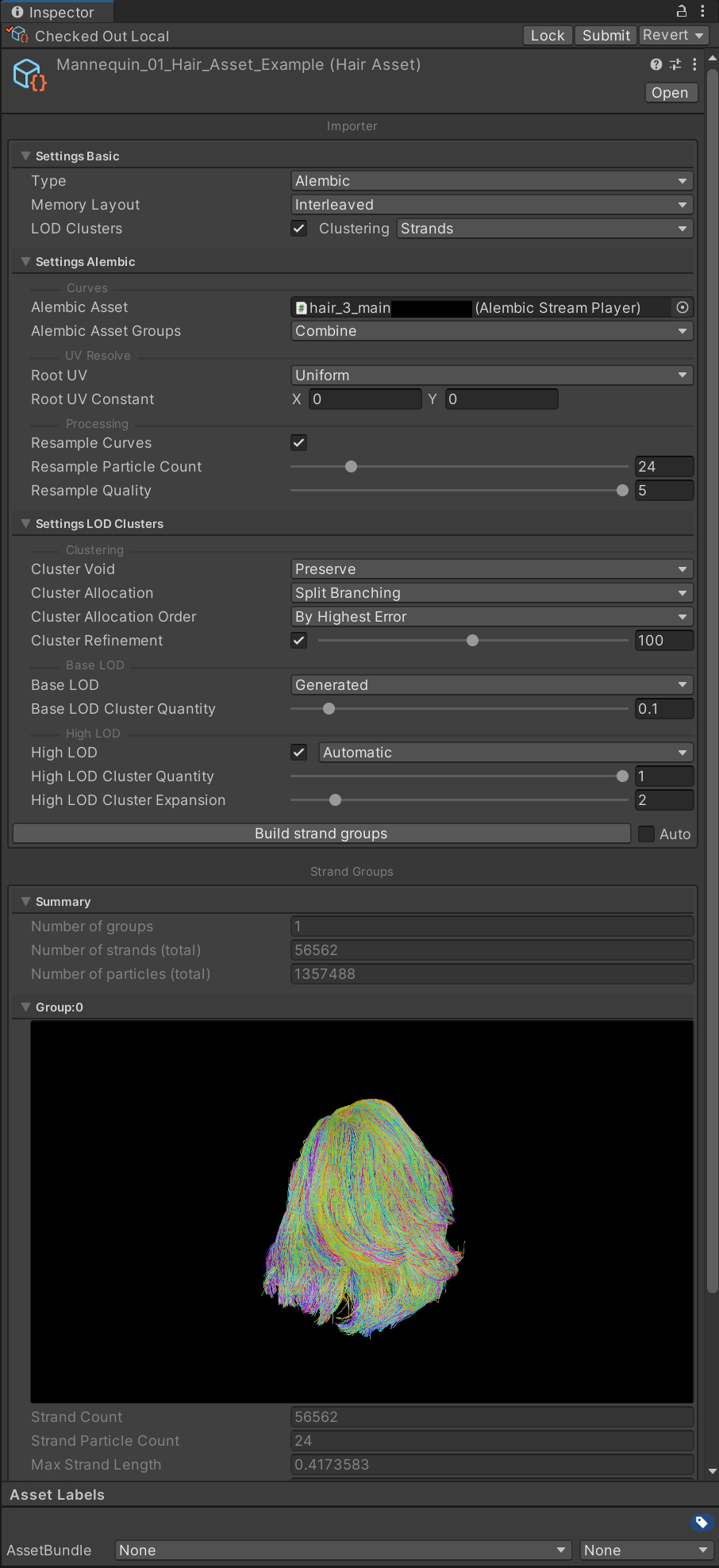
Task: Disable the Resample Curves checkbox
Action: 299,443
